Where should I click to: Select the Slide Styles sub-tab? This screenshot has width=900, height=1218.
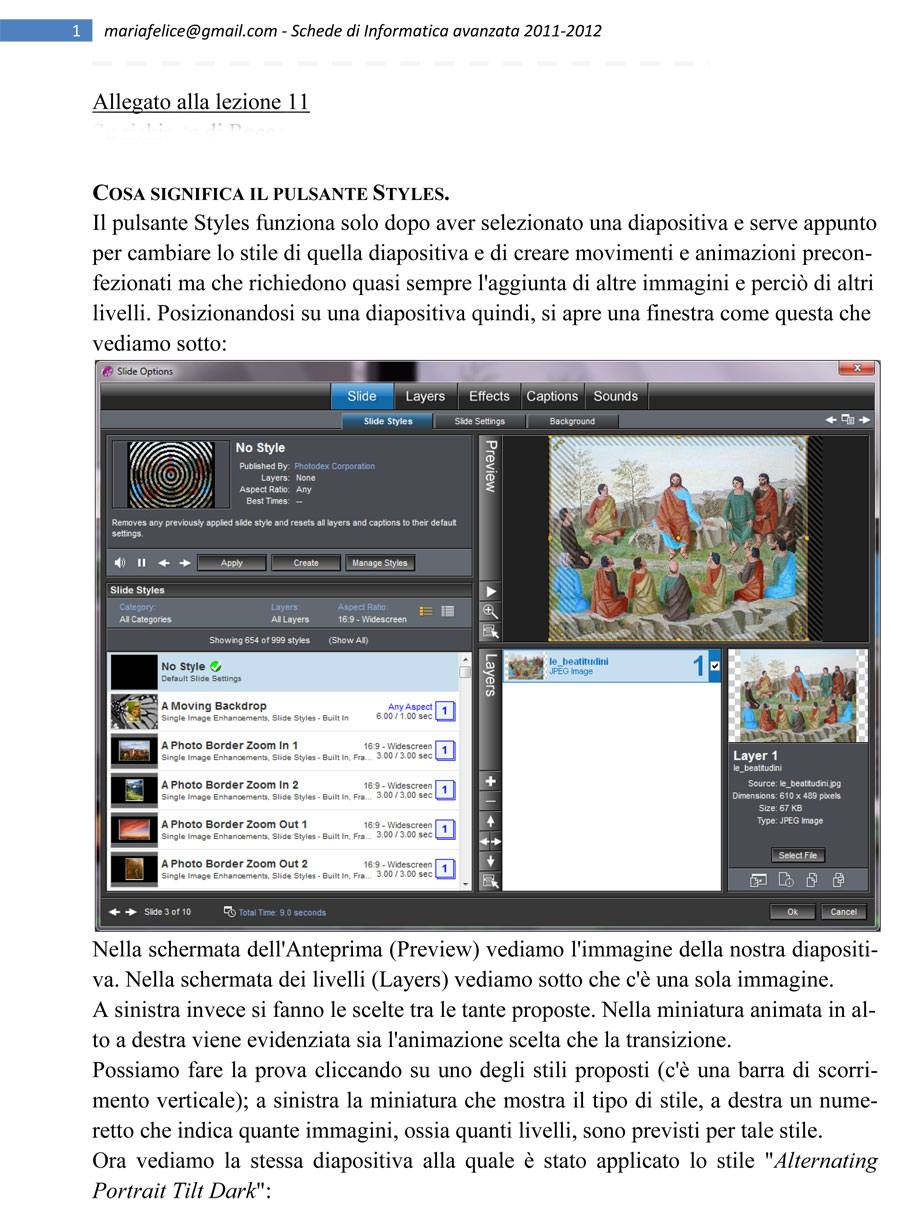click(x=388, y=421)
